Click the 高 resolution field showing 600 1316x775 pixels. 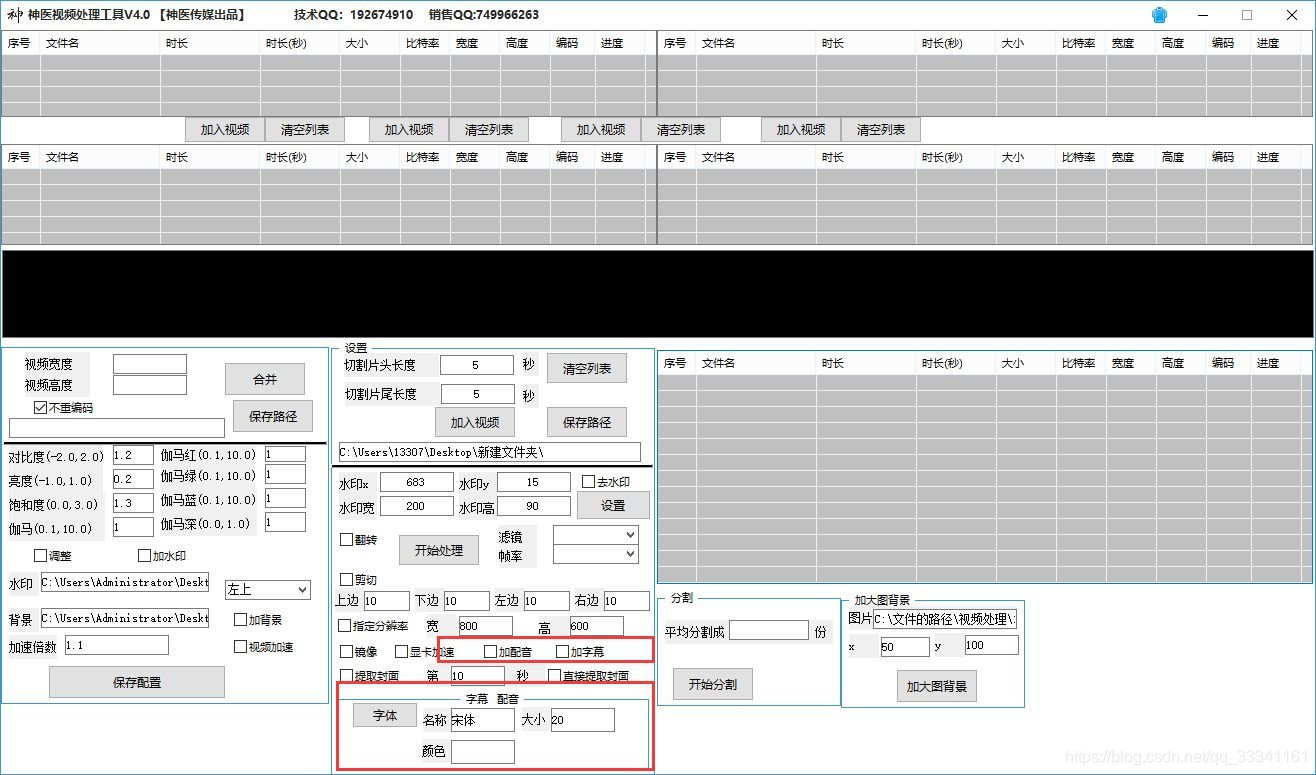coord(595,626)
